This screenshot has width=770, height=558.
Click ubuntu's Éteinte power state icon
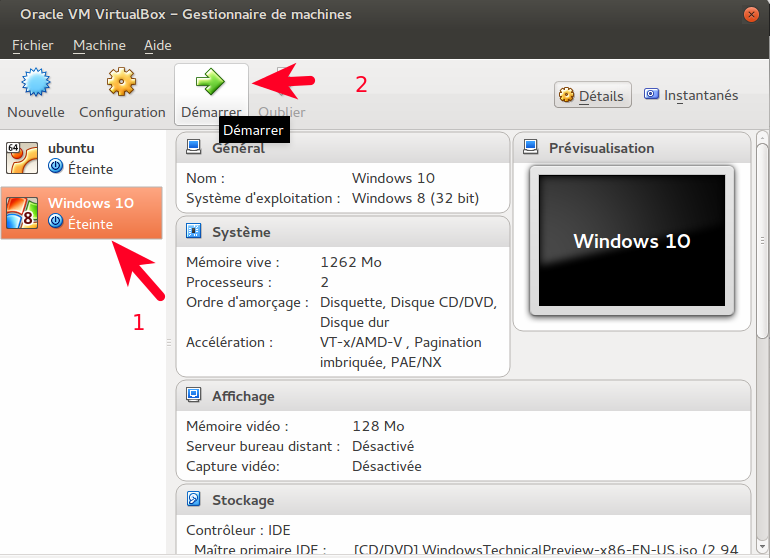point(55,167)
